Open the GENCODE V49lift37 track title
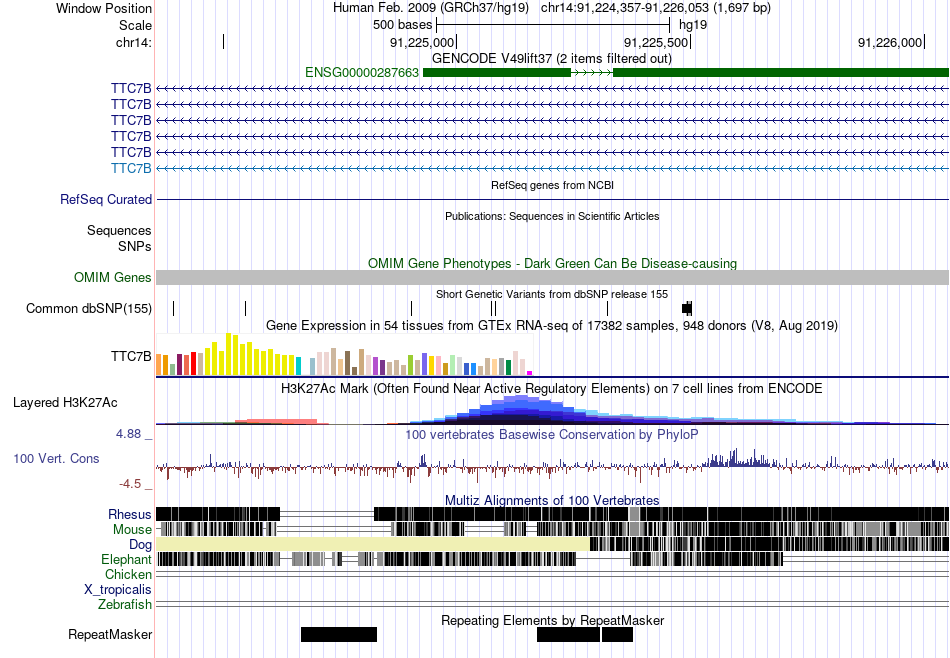This screenshot has width=950, height=658. point(551,58)
